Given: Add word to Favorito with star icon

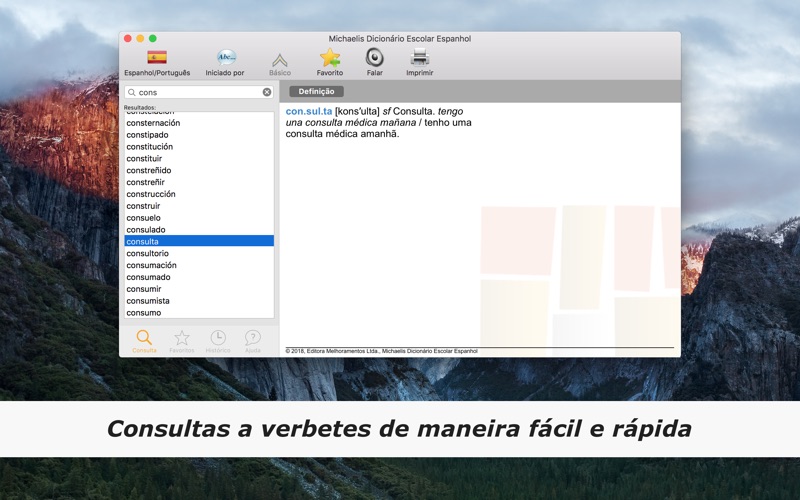Looking at the screenshot, I should pos(330,58).
